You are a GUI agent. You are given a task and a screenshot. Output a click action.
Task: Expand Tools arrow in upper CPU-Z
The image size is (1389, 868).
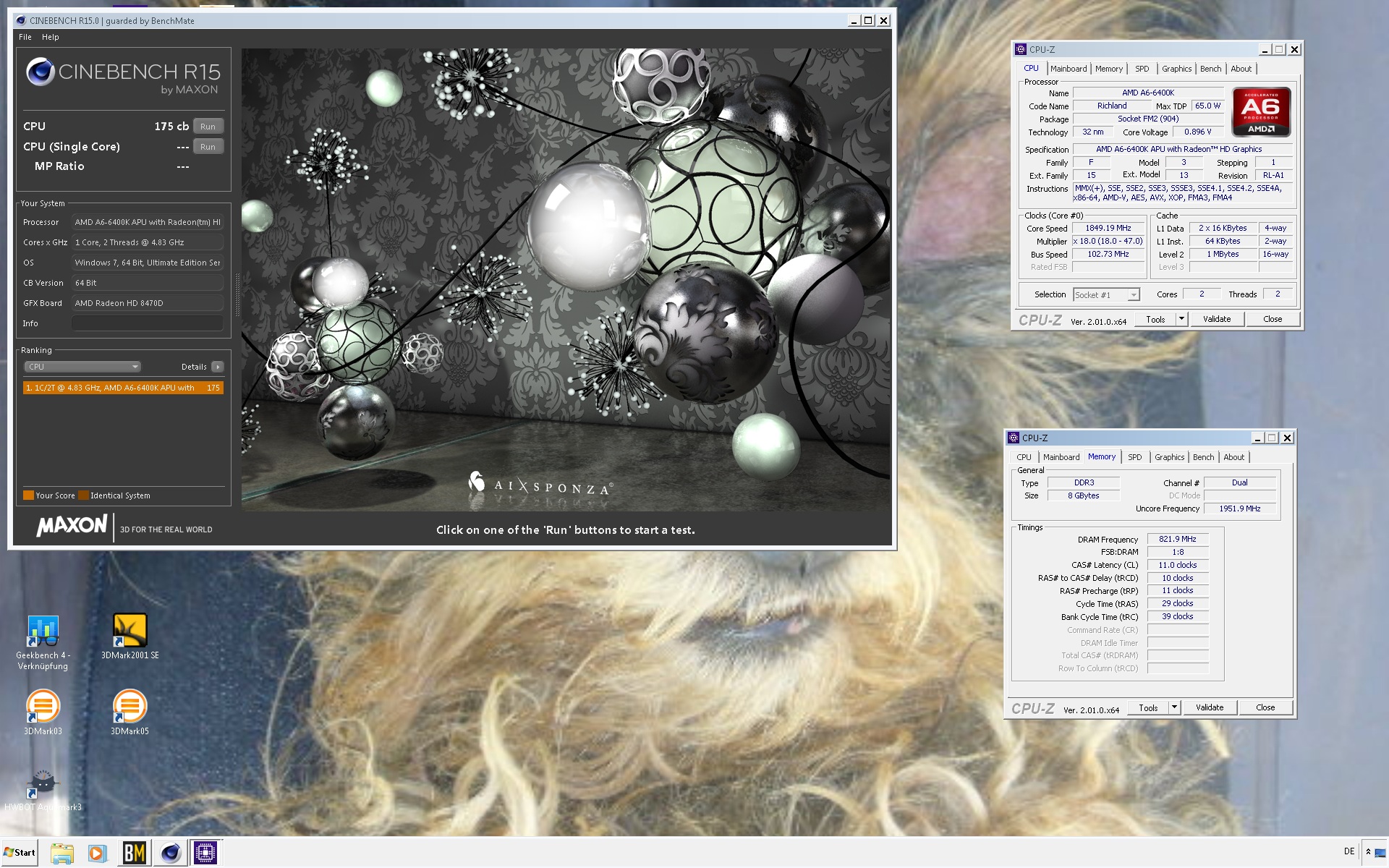coord(1181,319)
